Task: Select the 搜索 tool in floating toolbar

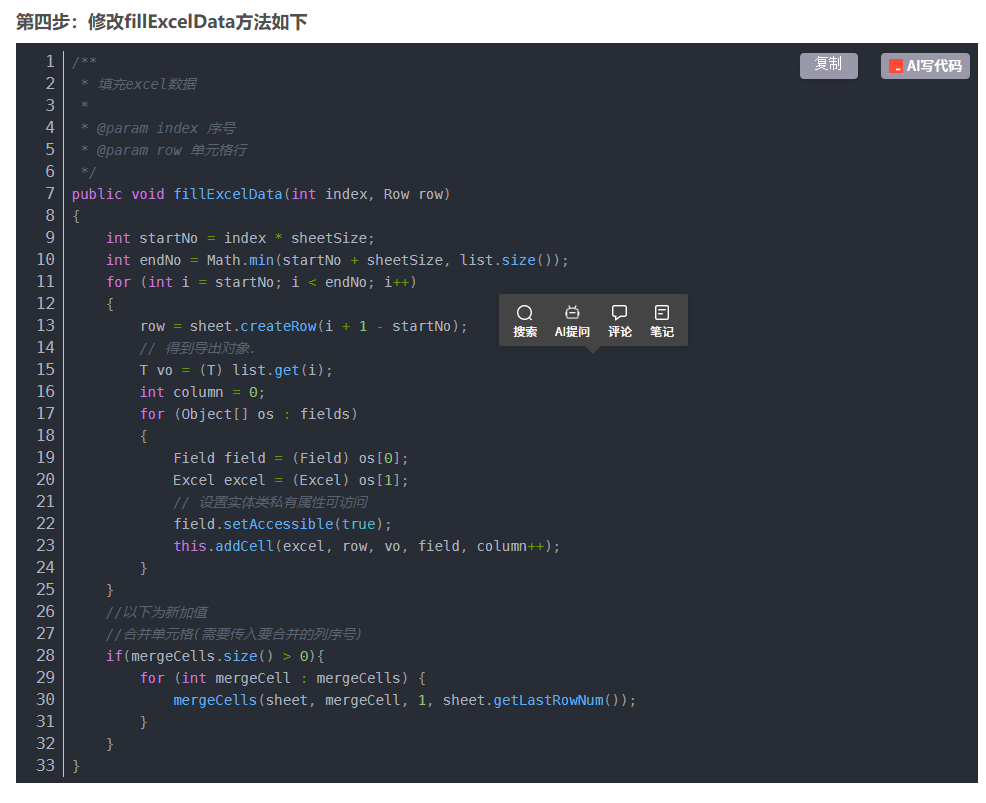Action: coord(525,318)
